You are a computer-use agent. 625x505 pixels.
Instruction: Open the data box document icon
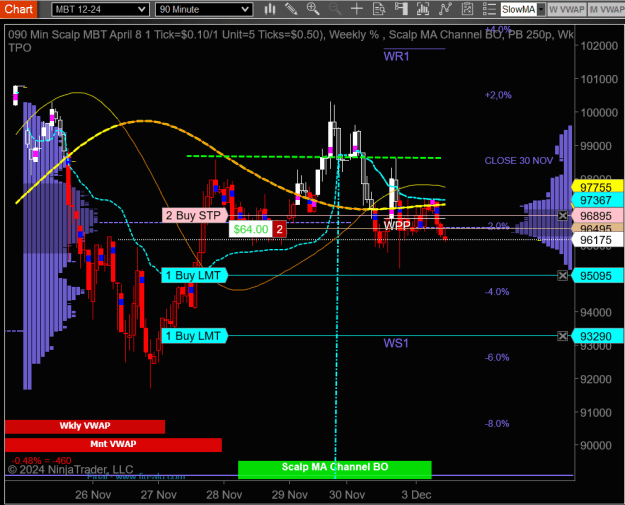coord(379,9)
